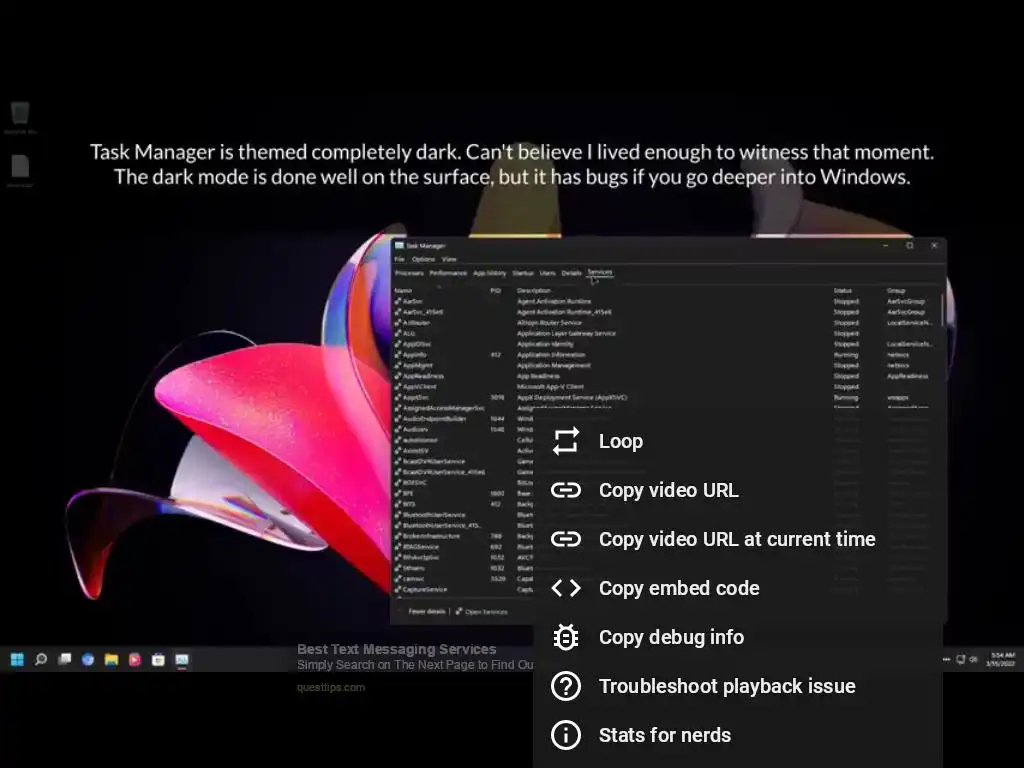Open the File menu in Task Manager
The height and width of the screenshot is (768, 1024).
tap(400, 259)
